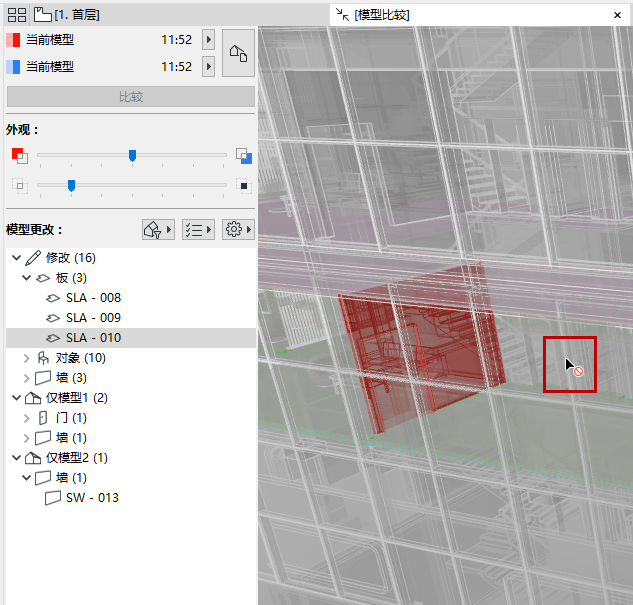
Task: Click the model icon beside 仅模型2
Action: click(33, 458)
